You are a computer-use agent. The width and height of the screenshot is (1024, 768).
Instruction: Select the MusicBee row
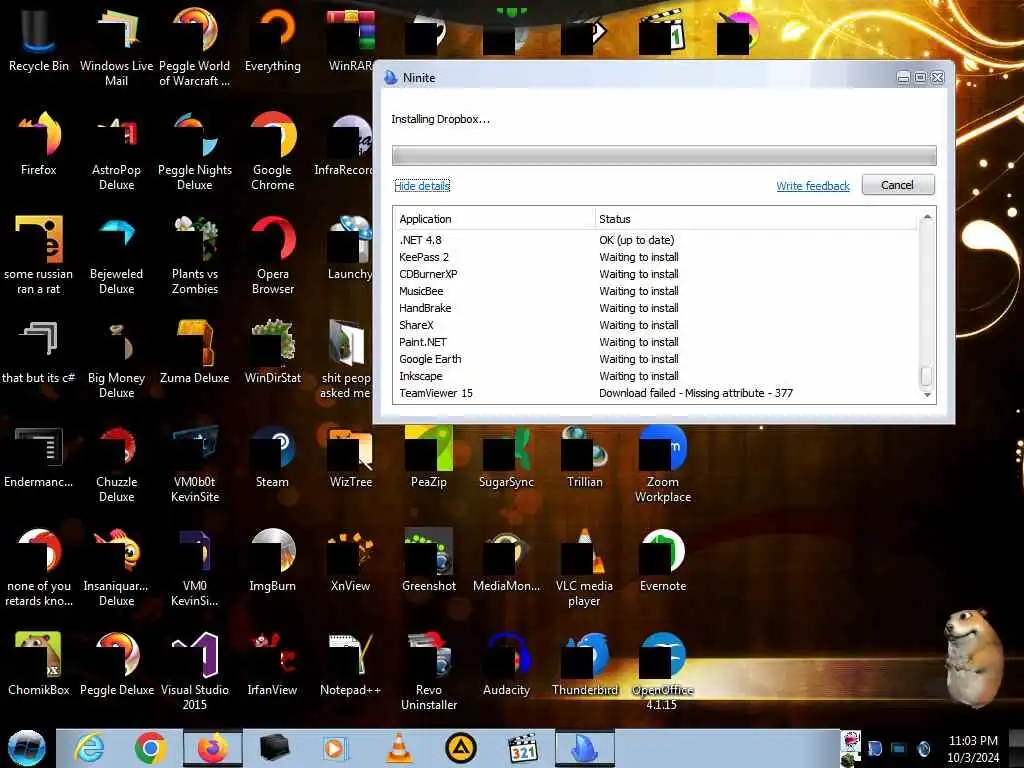(656, 291)
